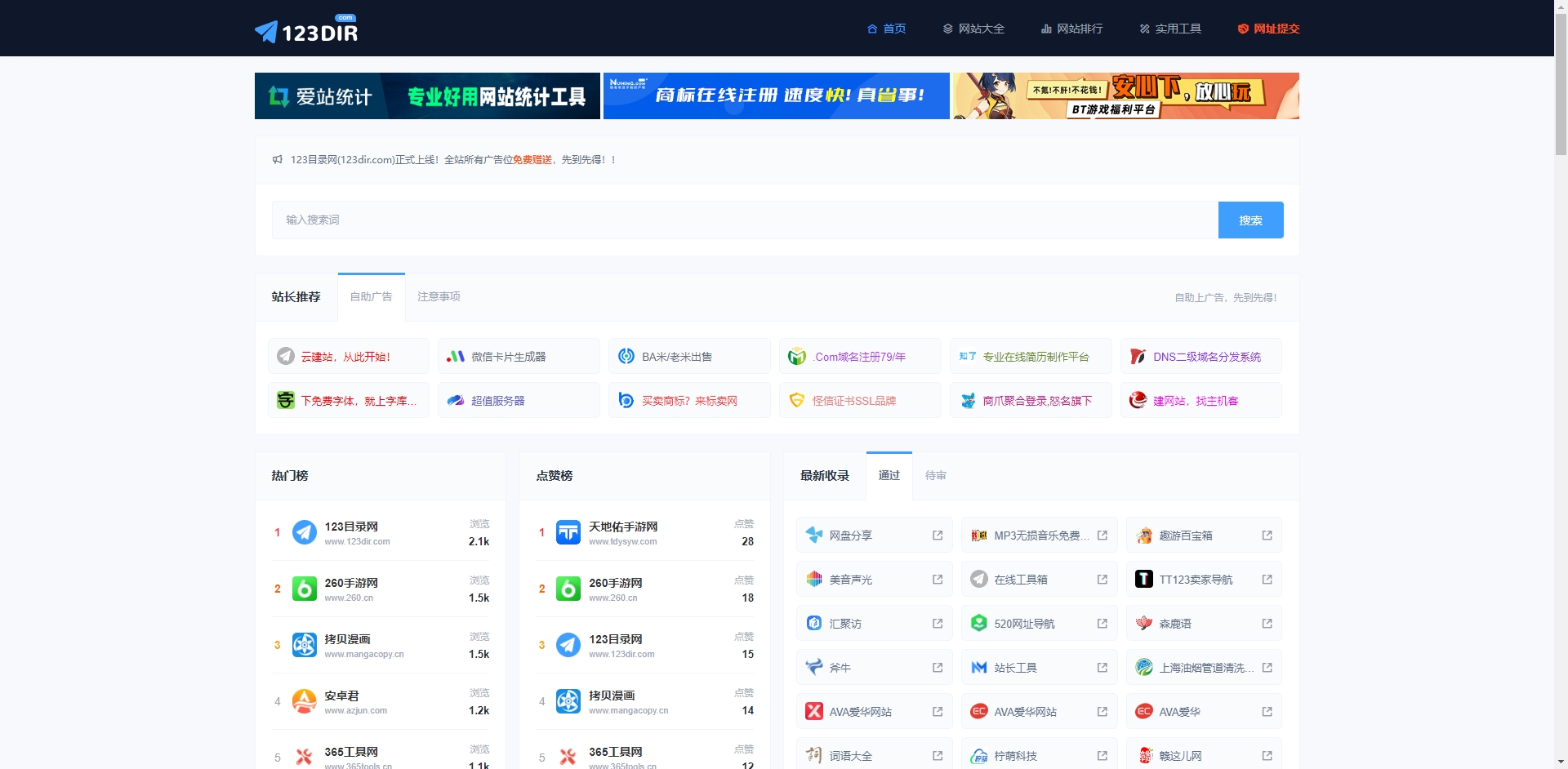Click the blue 搜索 button

click(x=1250, y=220)
